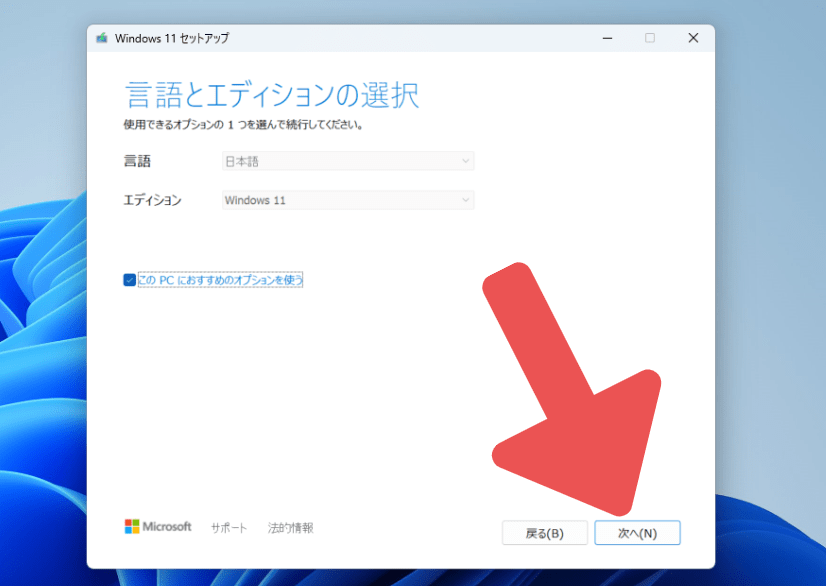
Task: Click the 言語とエディションの選択 heading
Action: (272, 95)
